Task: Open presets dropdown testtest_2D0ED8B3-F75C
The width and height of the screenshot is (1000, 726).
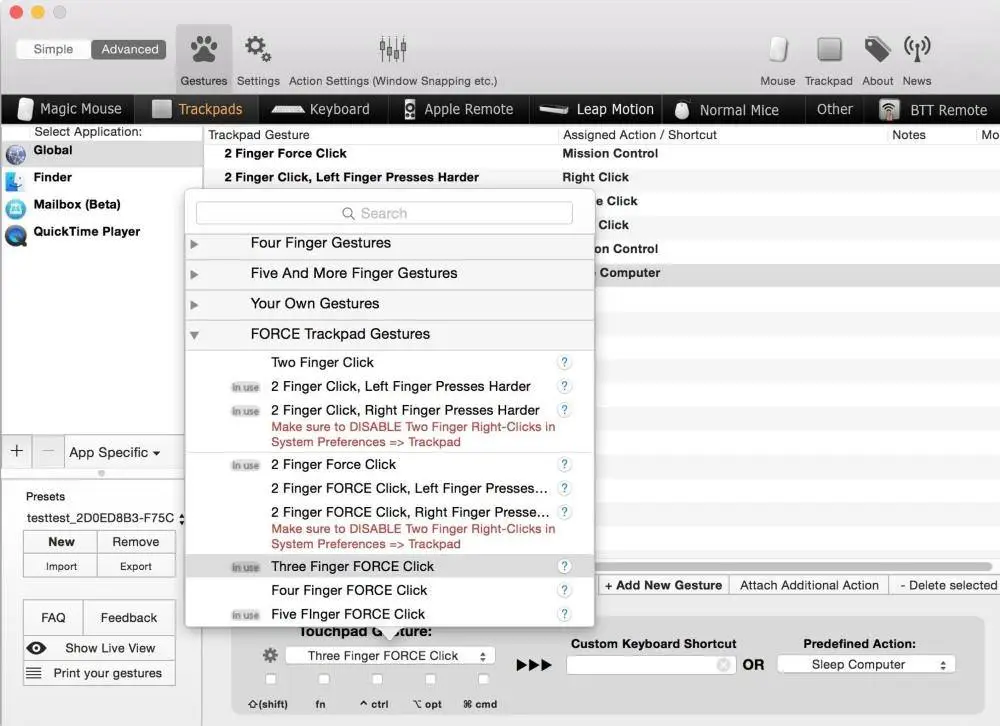Action: [x=105, y=518]
